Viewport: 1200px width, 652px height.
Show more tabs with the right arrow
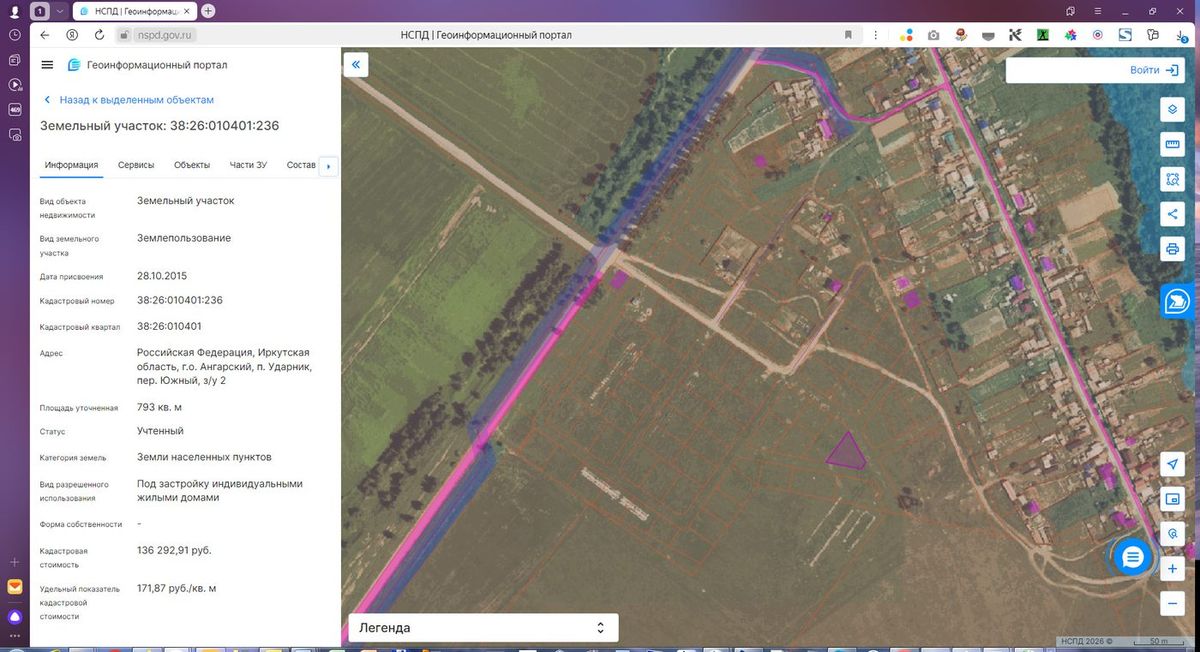coord(328,166)
